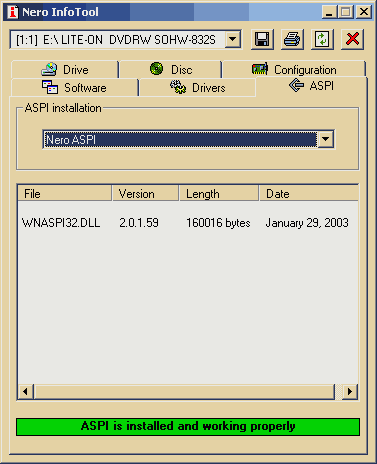377x464 pixels.
Task: Open the Software tab
Action: (x=75, y=88)
